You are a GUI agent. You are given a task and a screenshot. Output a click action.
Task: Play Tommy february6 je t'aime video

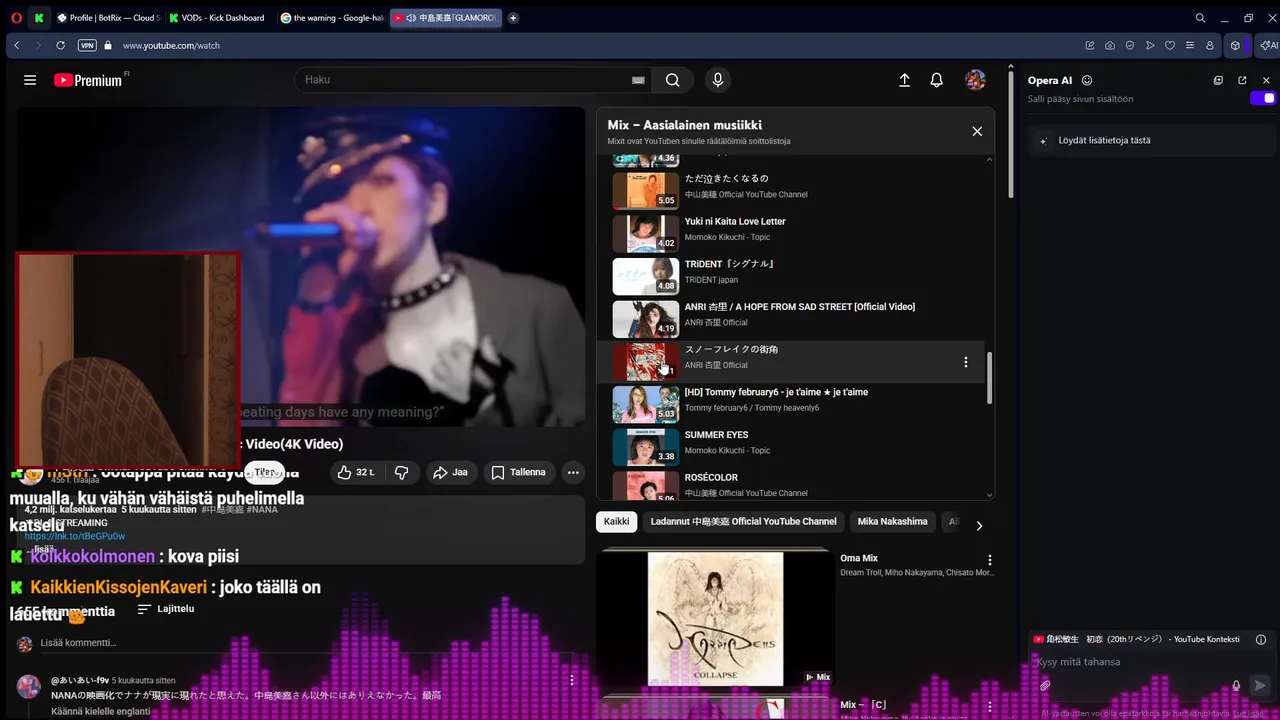pyautogui.click(x=790, y=404)
